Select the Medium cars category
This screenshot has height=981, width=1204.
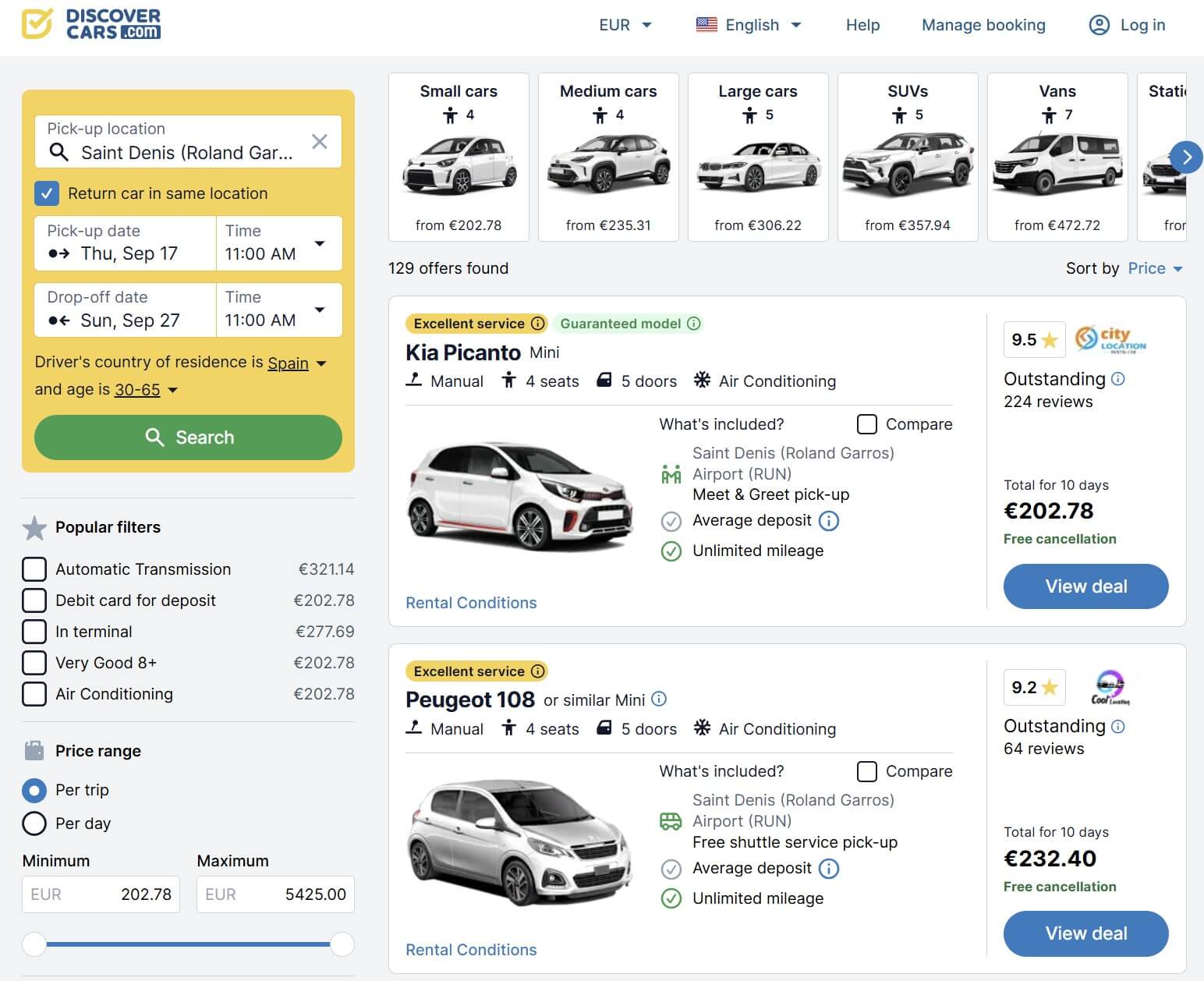coord(608,158)
